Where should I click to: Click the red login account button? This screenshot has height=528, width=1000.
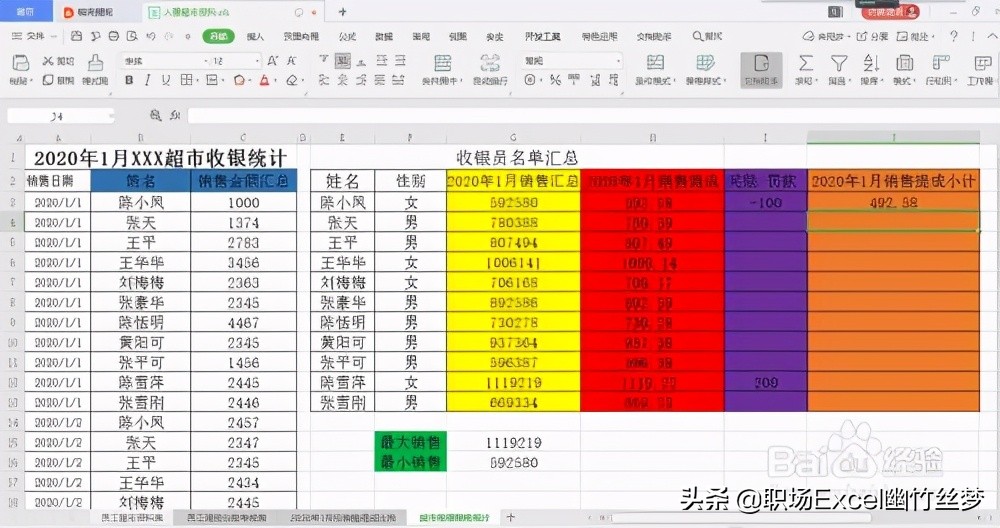(x=890, y=11)
